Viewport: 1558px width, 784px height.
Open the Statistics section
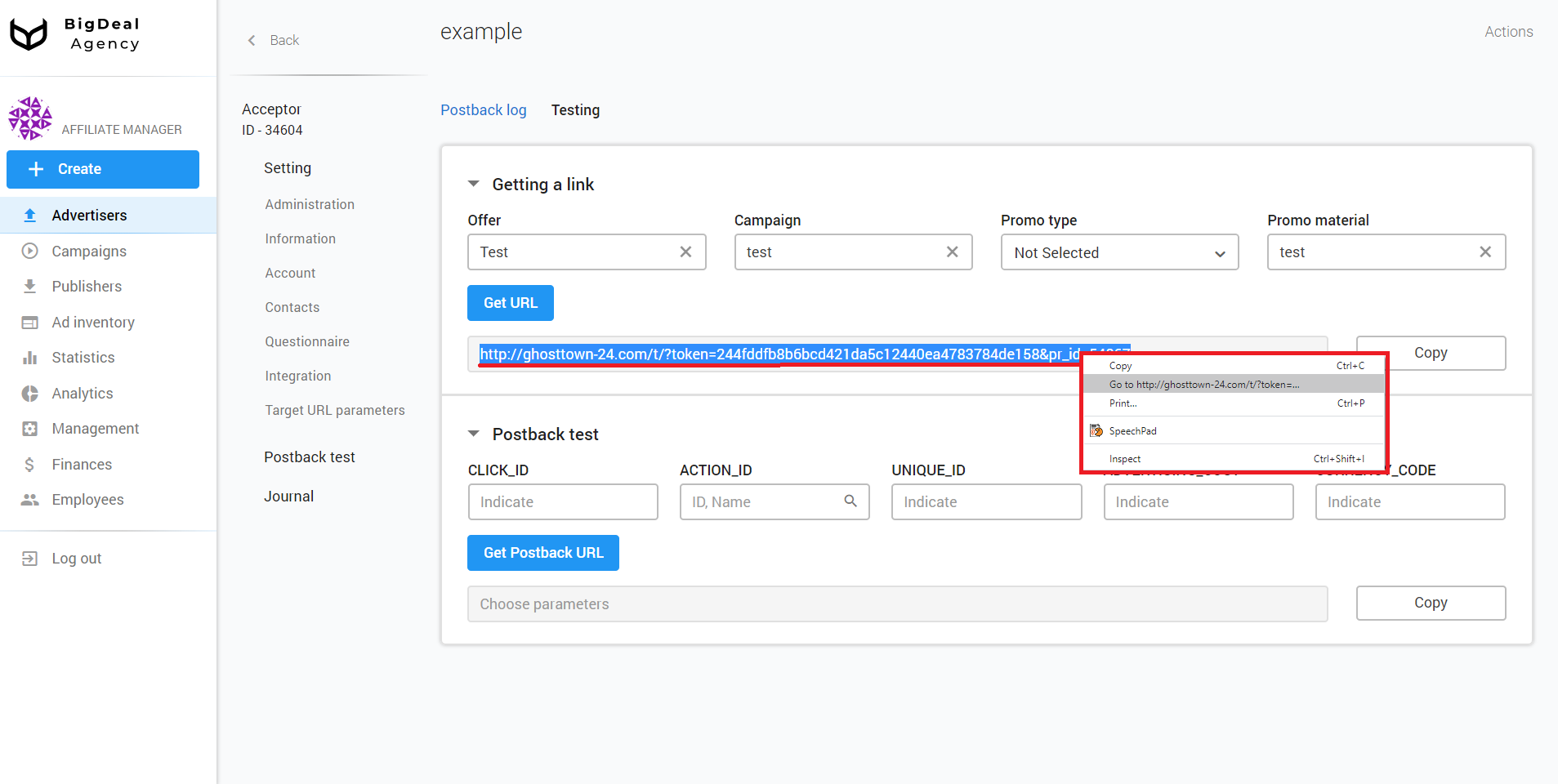click(83, 357)
